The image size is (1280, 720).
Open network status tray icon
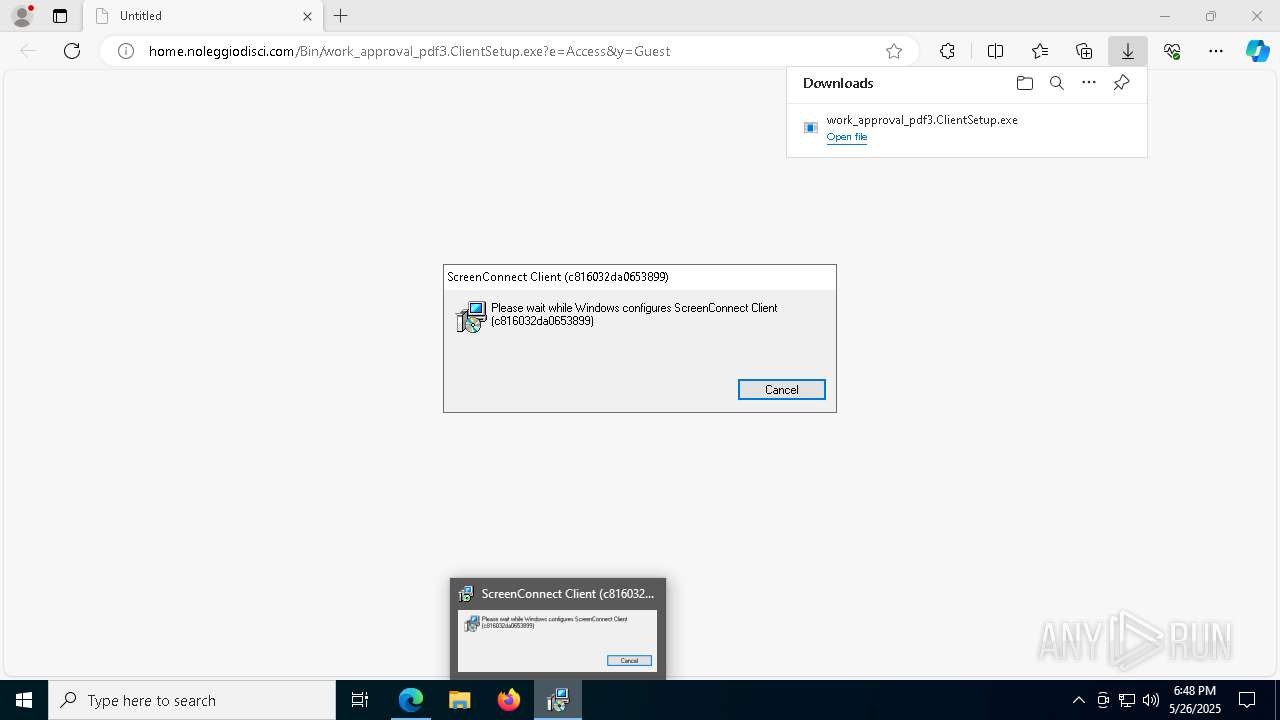point(1127,700)
